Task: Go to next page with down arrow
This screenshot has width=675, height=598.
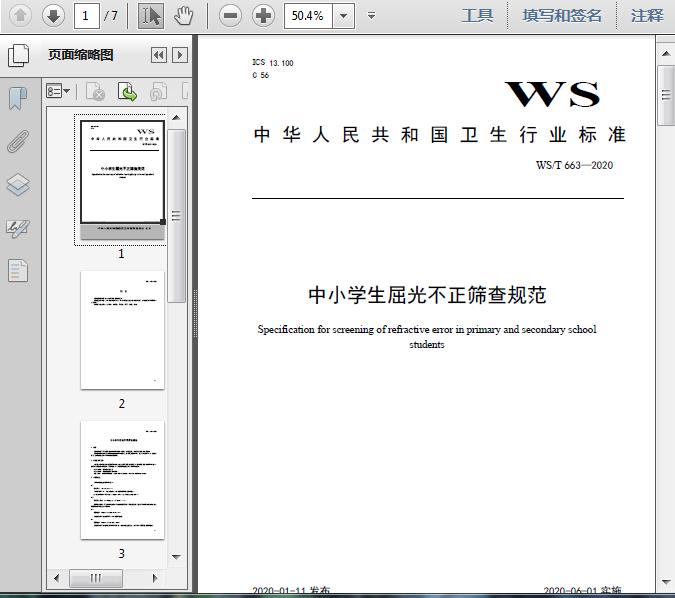Action: tap(53, 16)
